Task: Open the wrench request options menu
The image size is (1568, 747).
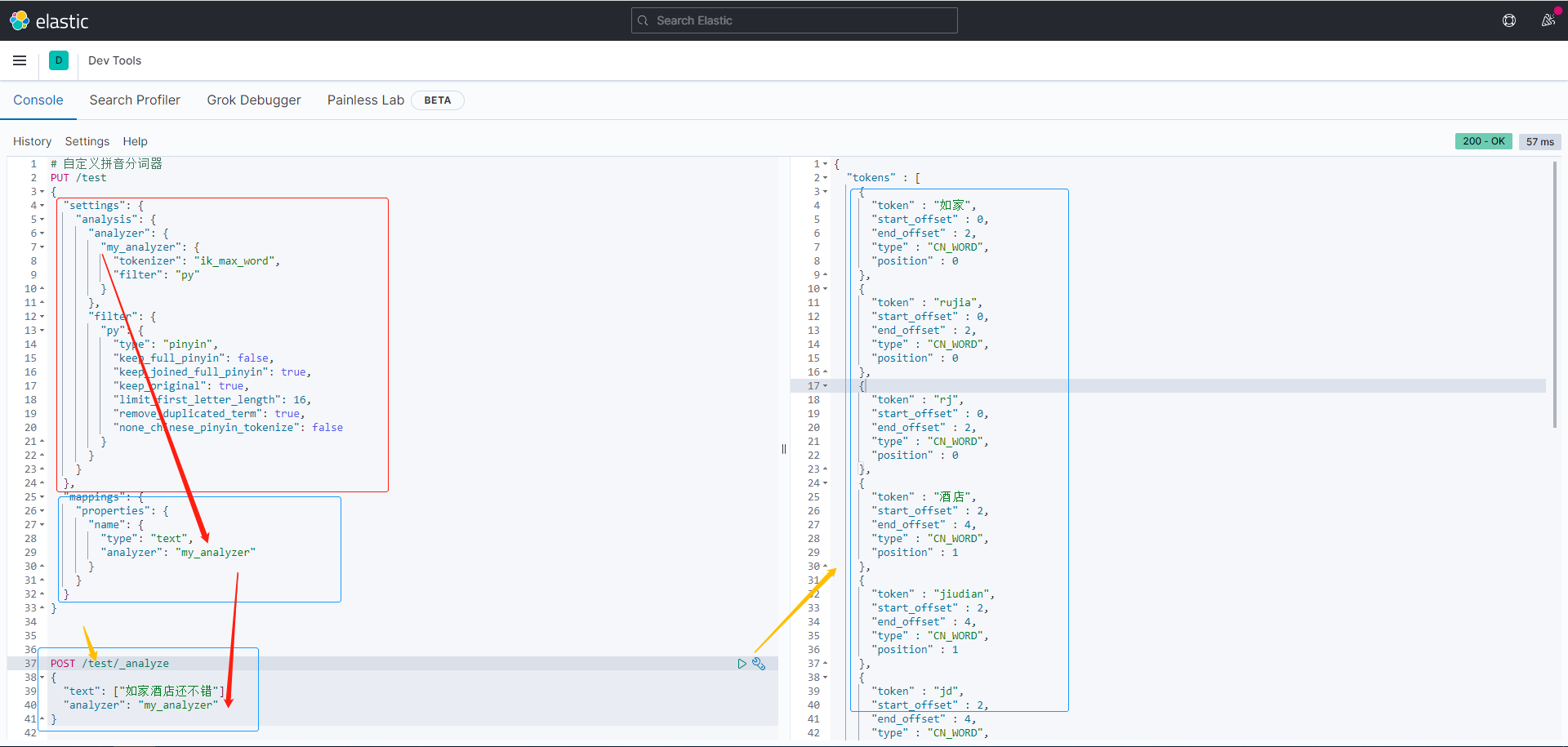Action: click(x=759, y=664)
